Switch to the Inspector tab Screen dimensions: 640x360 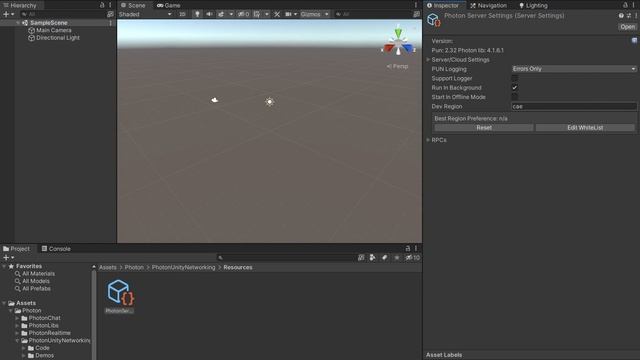click(443, 5)
